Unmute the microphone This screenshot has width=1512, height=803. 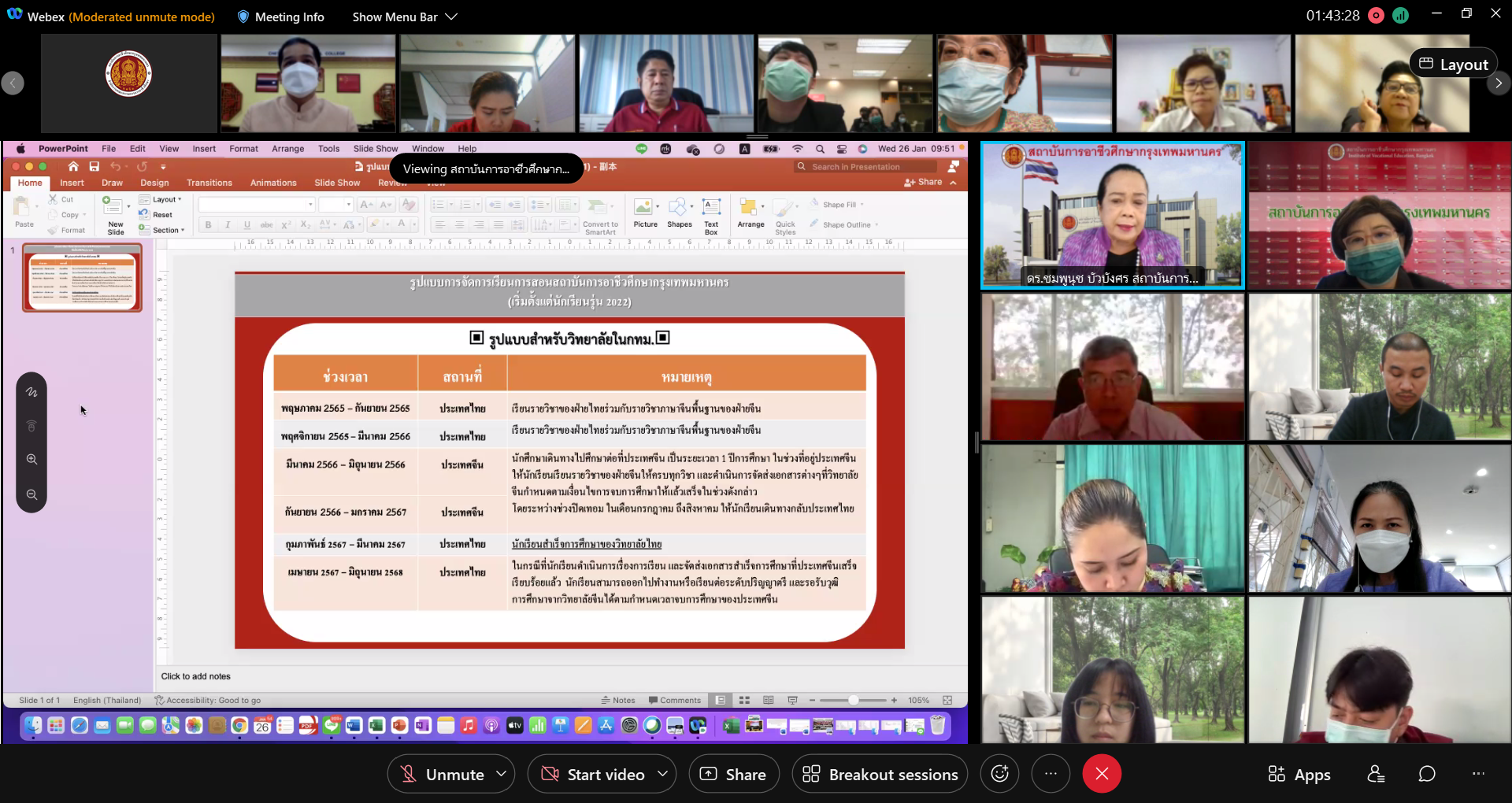tap(443, 775)
